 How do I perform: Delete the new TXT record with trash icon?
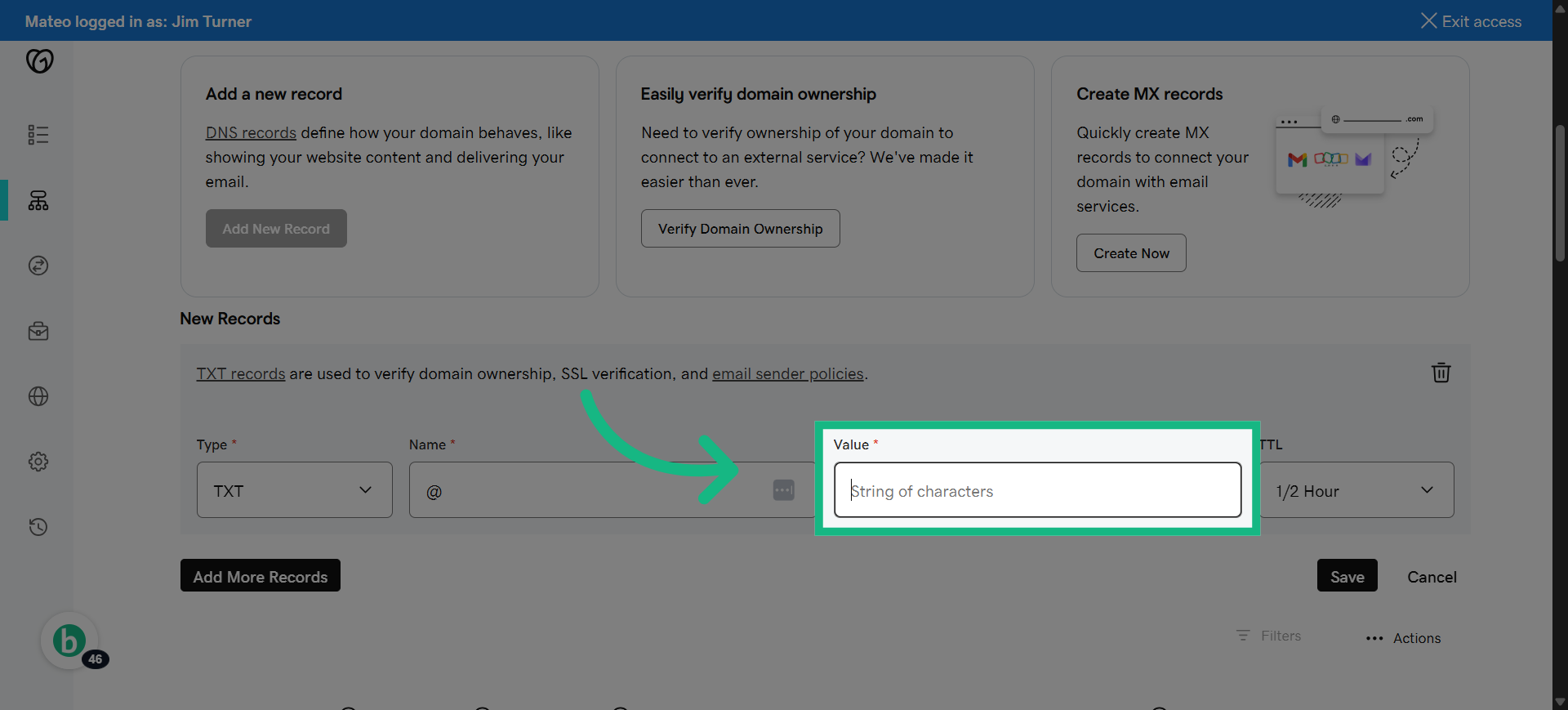click(1441, 373)
